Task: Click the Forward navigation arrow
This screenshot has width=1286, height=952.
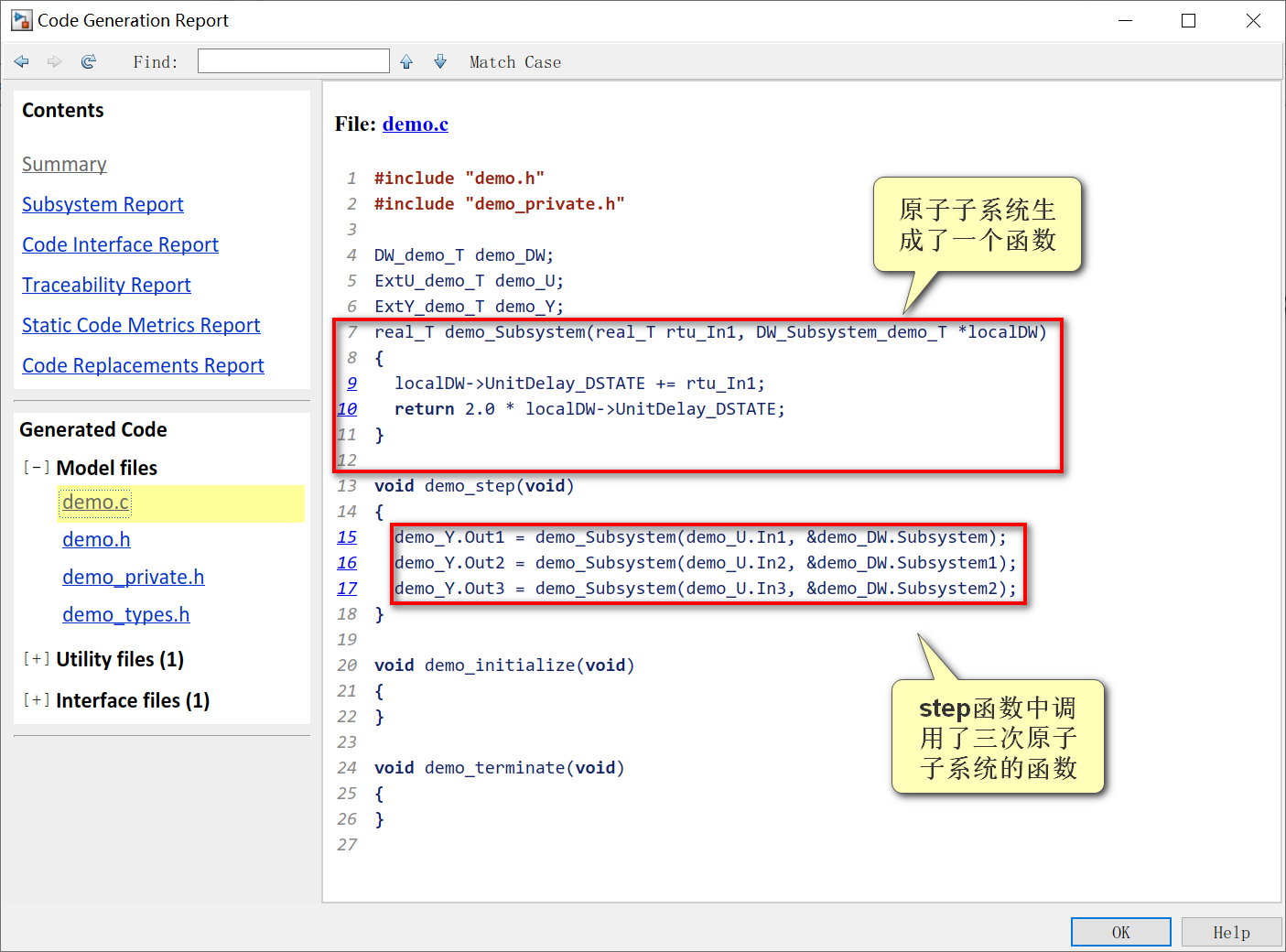Action: tap(55, 61)
